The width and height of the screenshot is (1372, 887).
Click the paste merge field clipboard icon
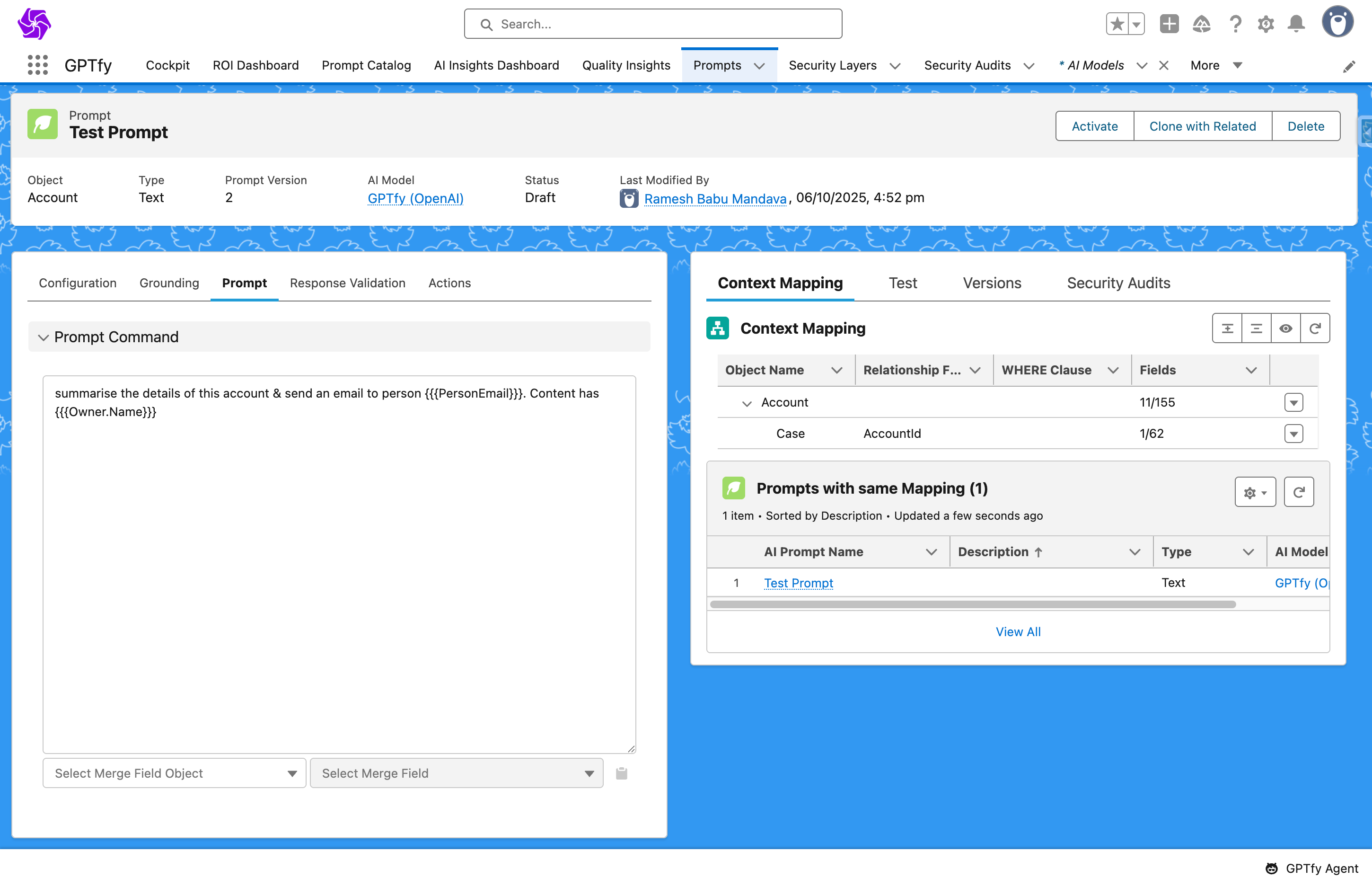(x=621, y=773)
